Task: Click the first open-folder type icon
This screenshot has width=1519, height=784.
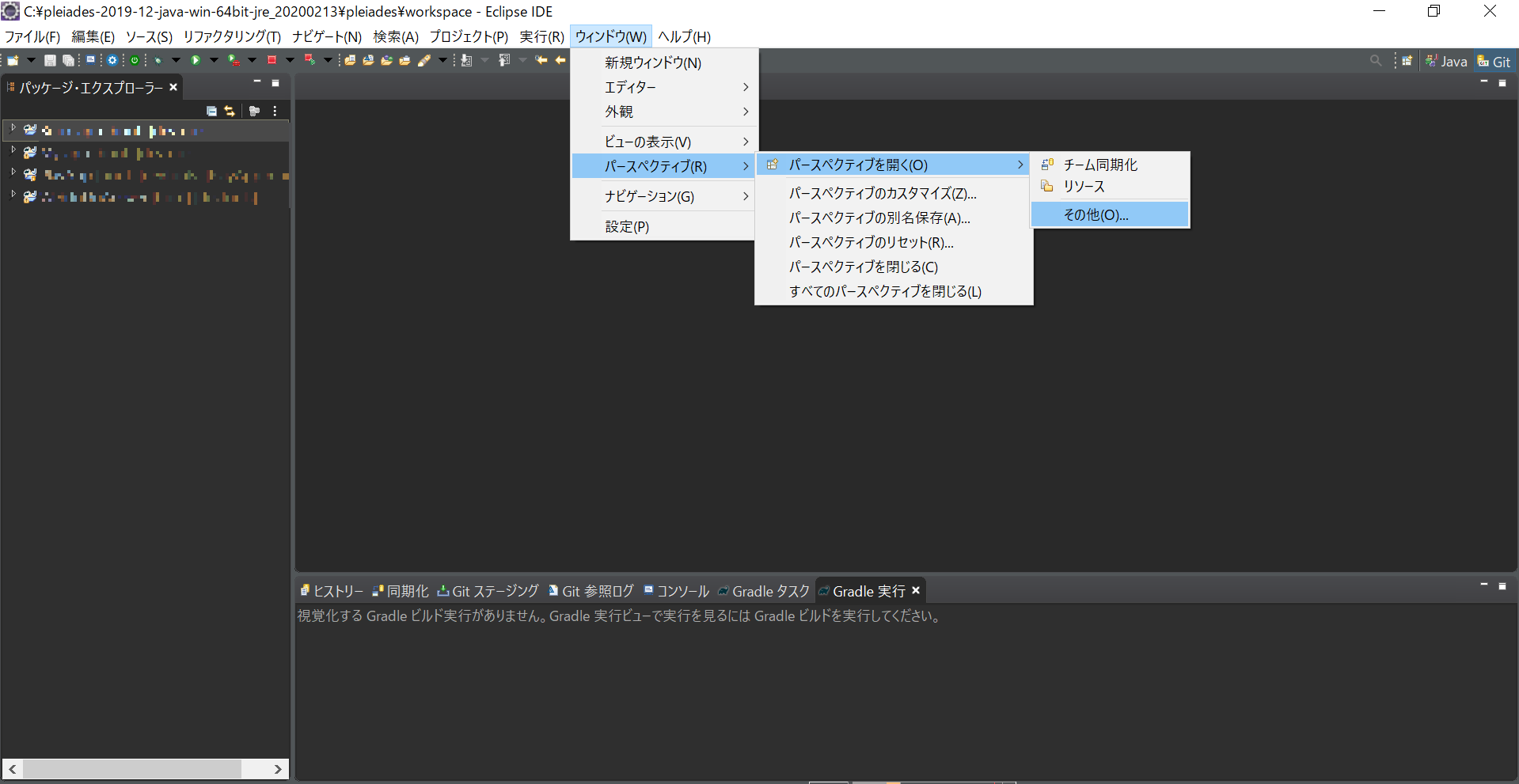Action: (350, 60)
